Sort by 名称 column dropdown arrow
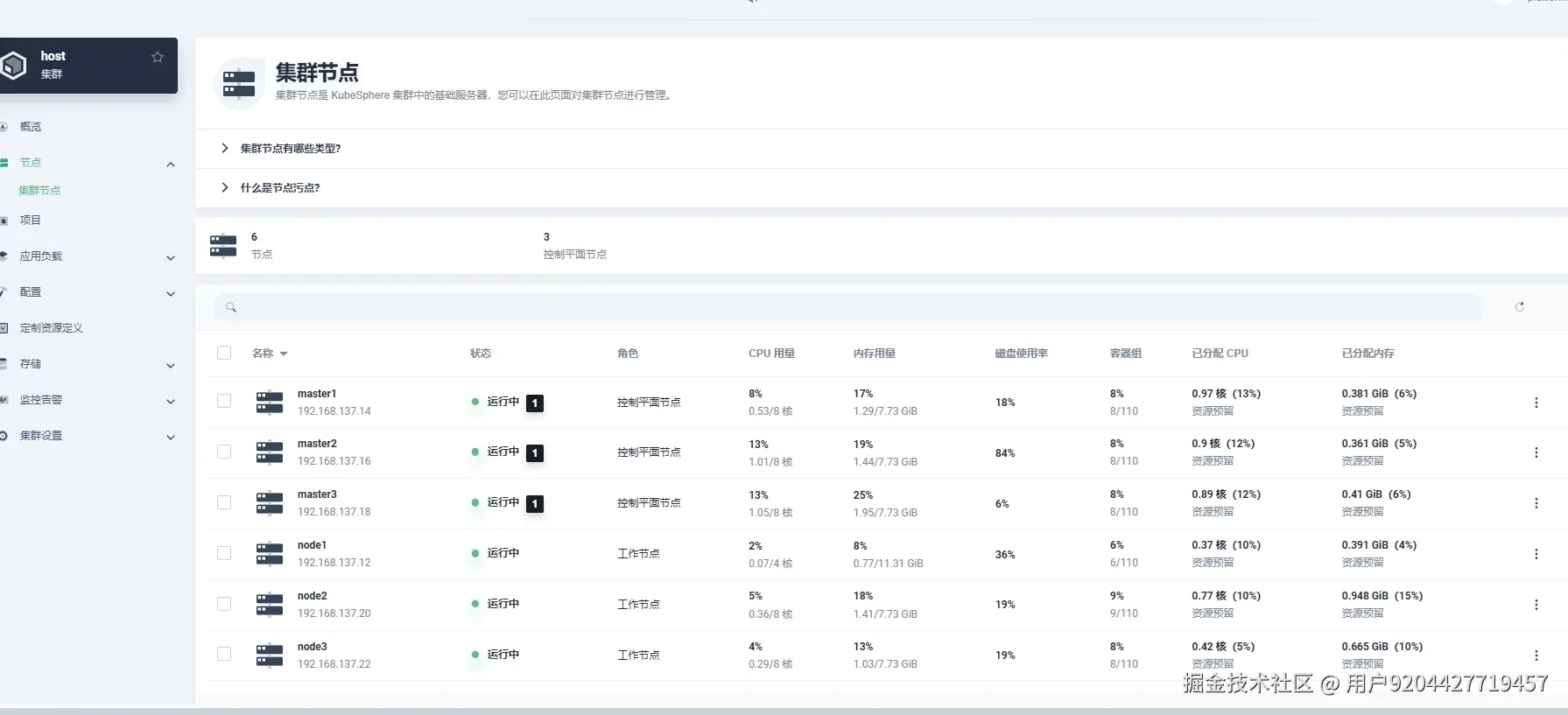This screenshot has width=1568, height=715. [284, 354]
